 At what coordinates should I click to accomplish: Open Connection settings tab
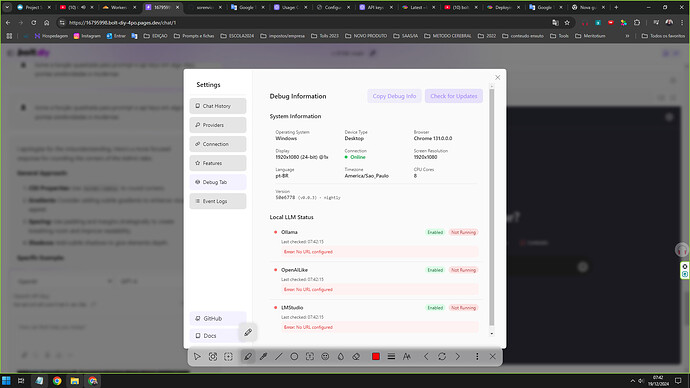click(218, 144)
